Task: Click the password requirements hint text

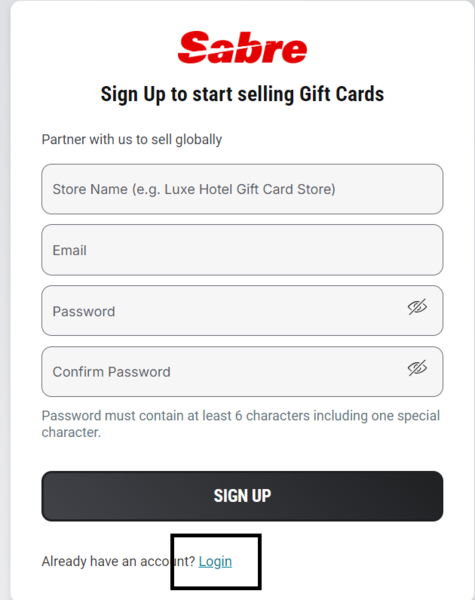Action: [241, 424]
